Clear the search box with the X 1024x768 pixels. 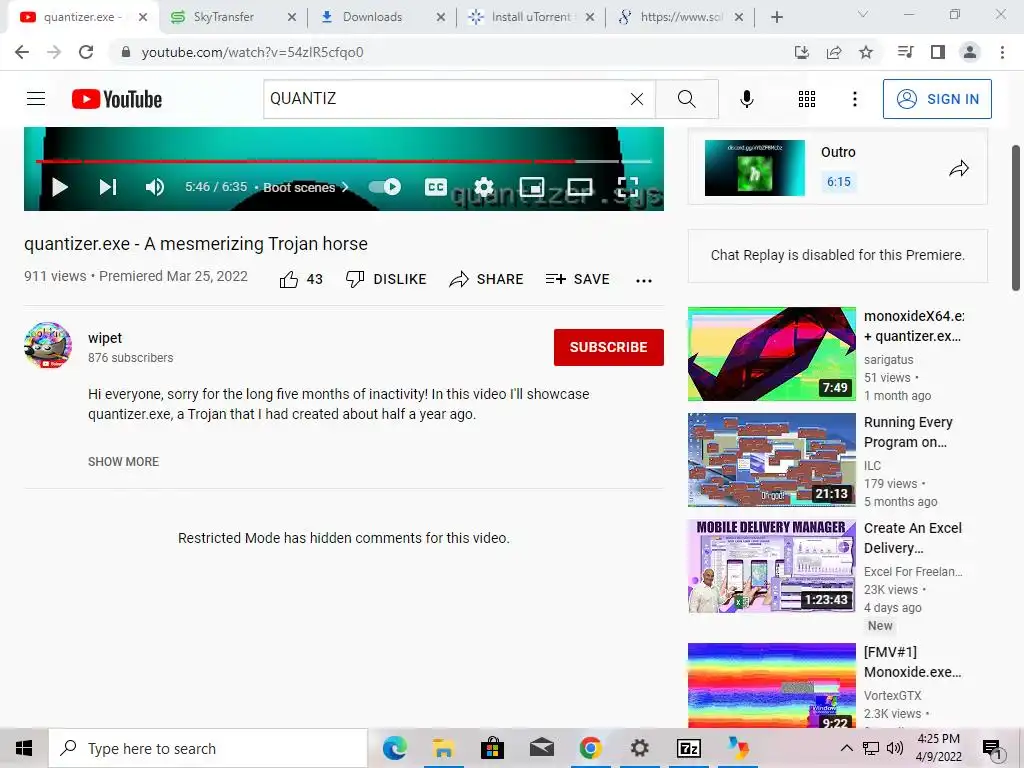click(x=637, y=99)
